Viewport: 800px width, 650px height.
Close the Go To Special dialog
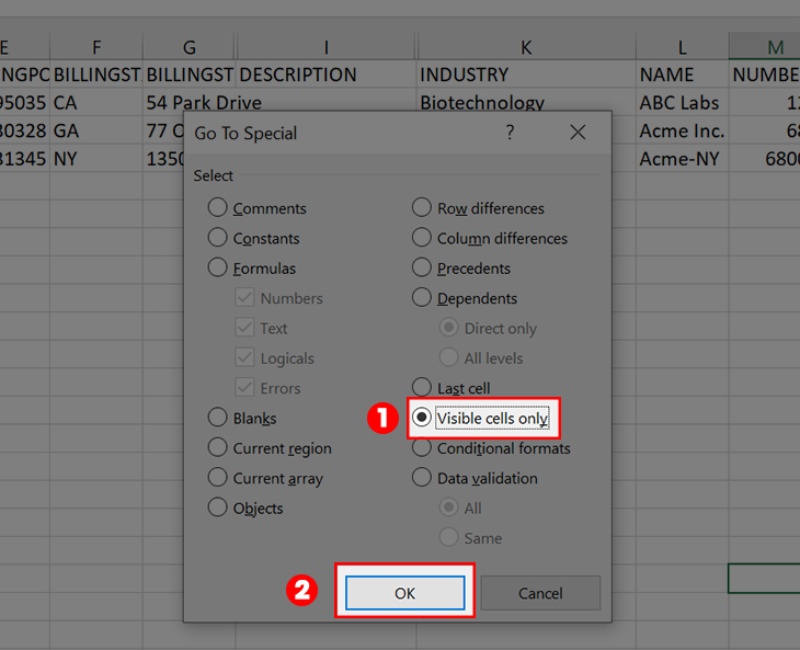pyautogui.click(x=577, y=133)
